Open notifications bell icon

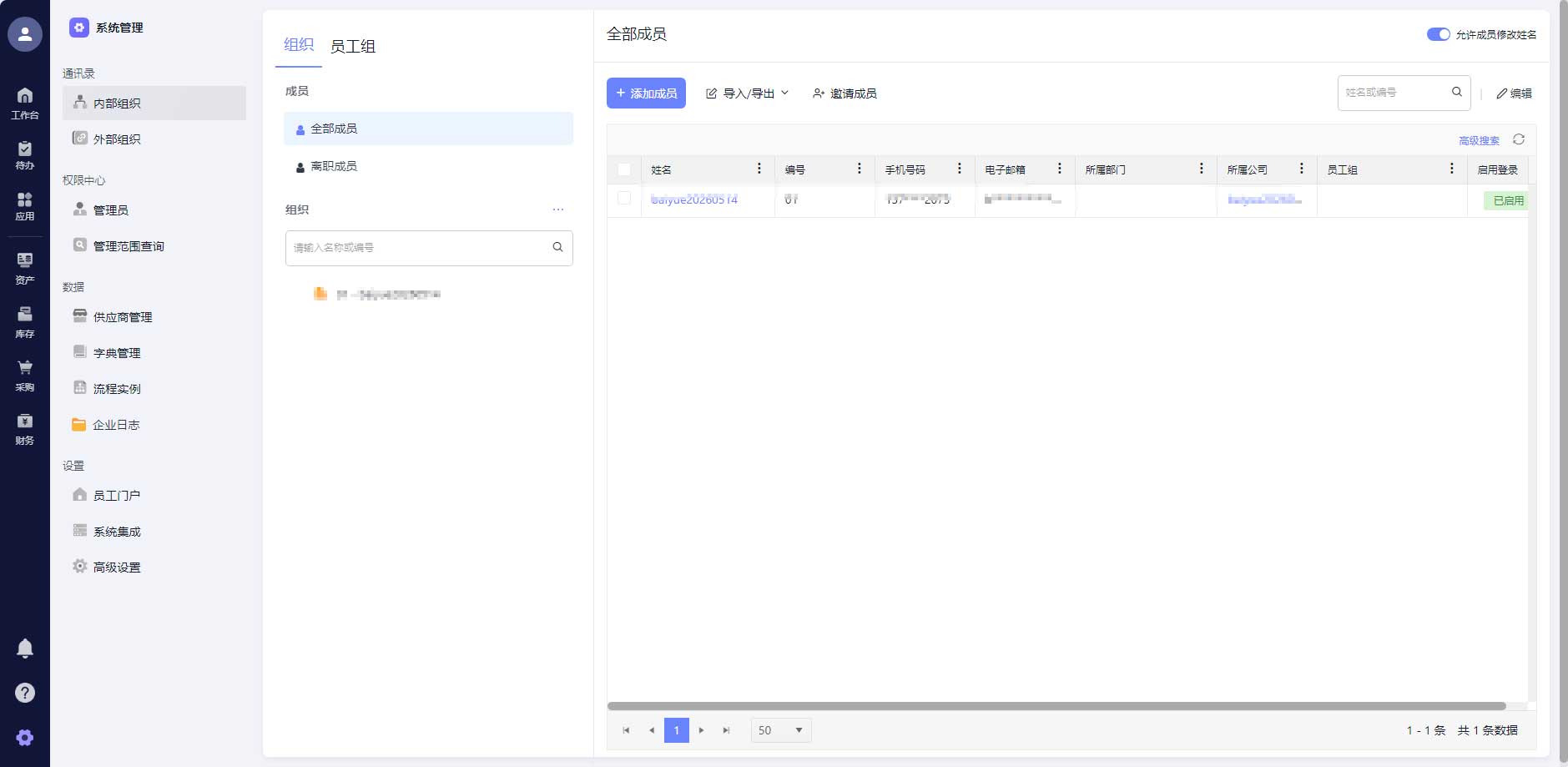[x=25, y=648]
